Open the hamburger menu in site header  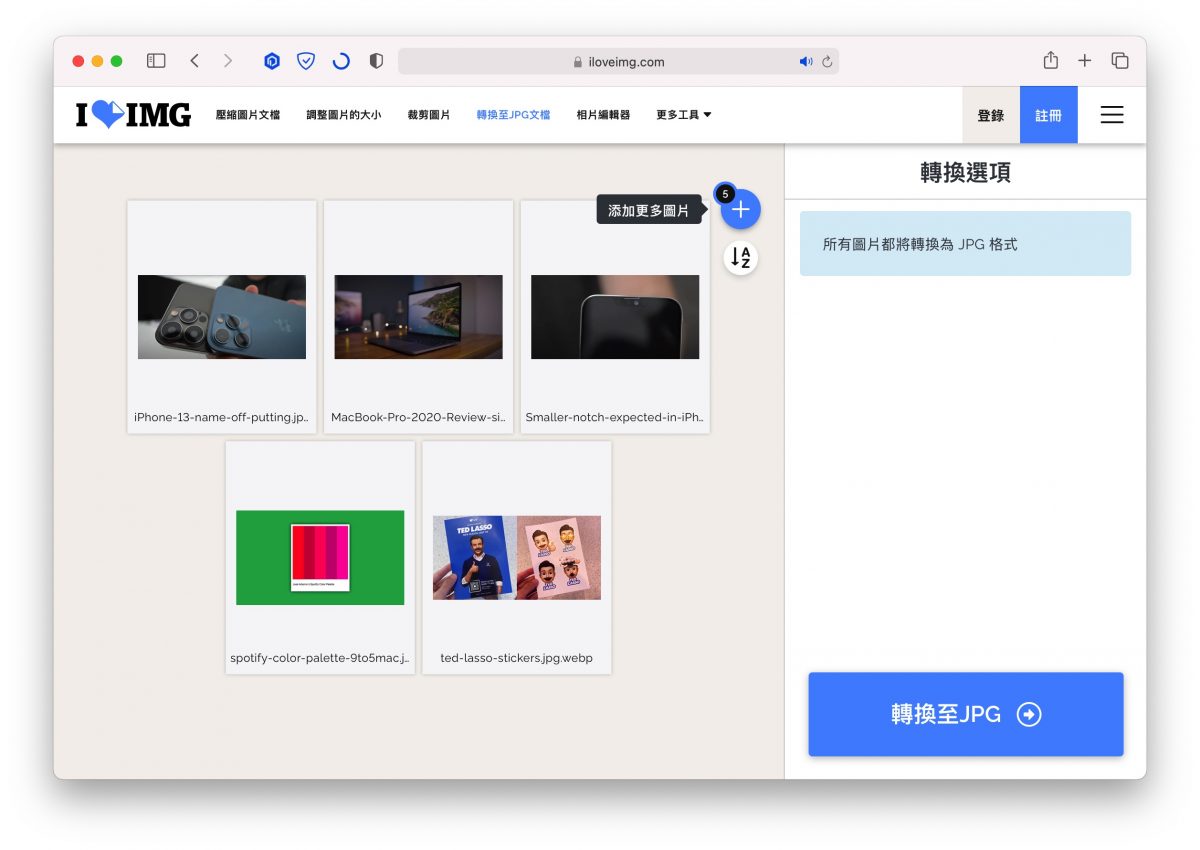point(1112,115)
